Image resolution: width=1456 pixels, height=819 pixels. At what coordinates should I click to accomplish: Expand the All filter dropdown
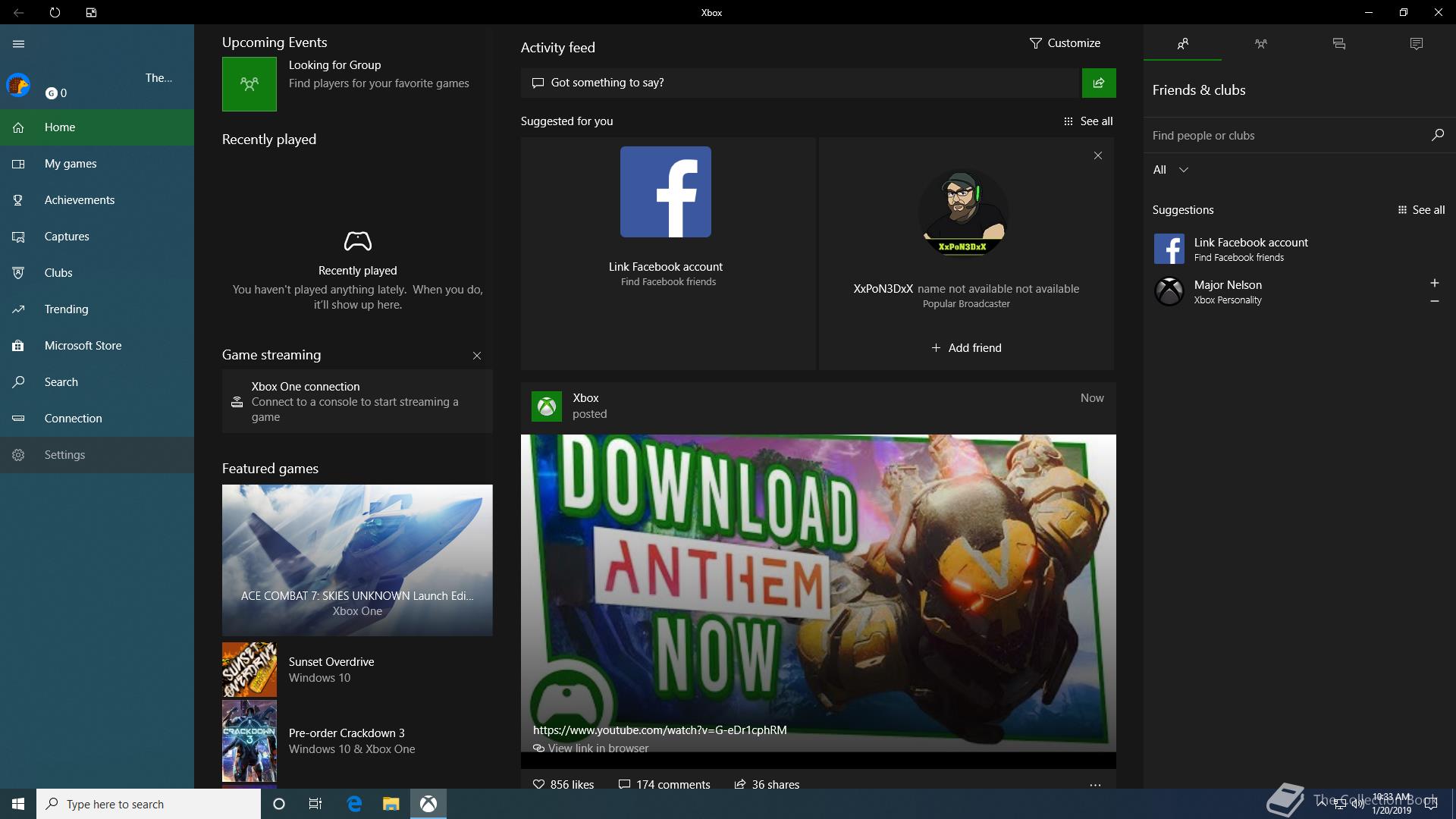click(x=1171, y=170)
